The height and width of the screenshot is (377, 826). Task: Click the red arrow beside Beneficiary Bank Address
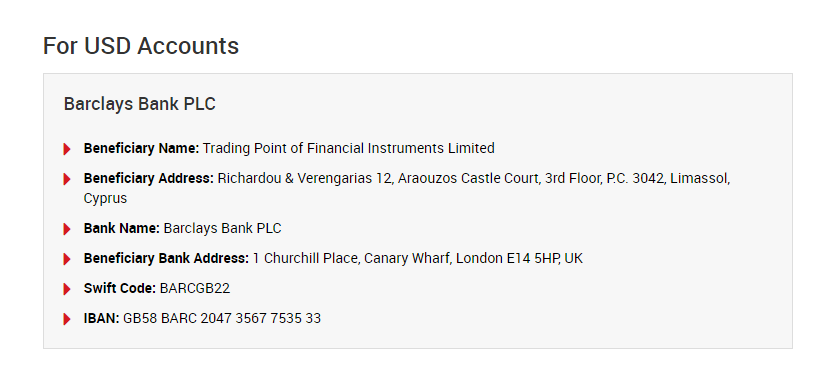(x=67, y=259)
